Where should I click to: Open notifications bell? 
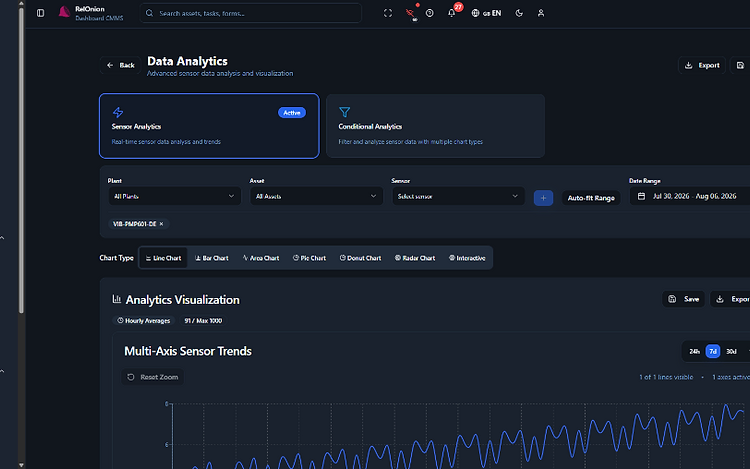click(x=452, y=13)
